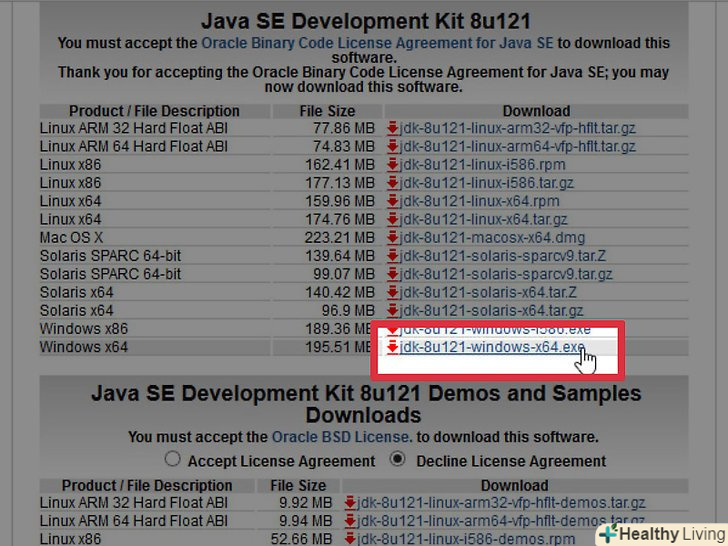This screenshot has width=728, height=546.
Task: Download jdk-8u121-linux-arm32-vfp-hflt-demos.tar.gz
Action: coord(501,502)
